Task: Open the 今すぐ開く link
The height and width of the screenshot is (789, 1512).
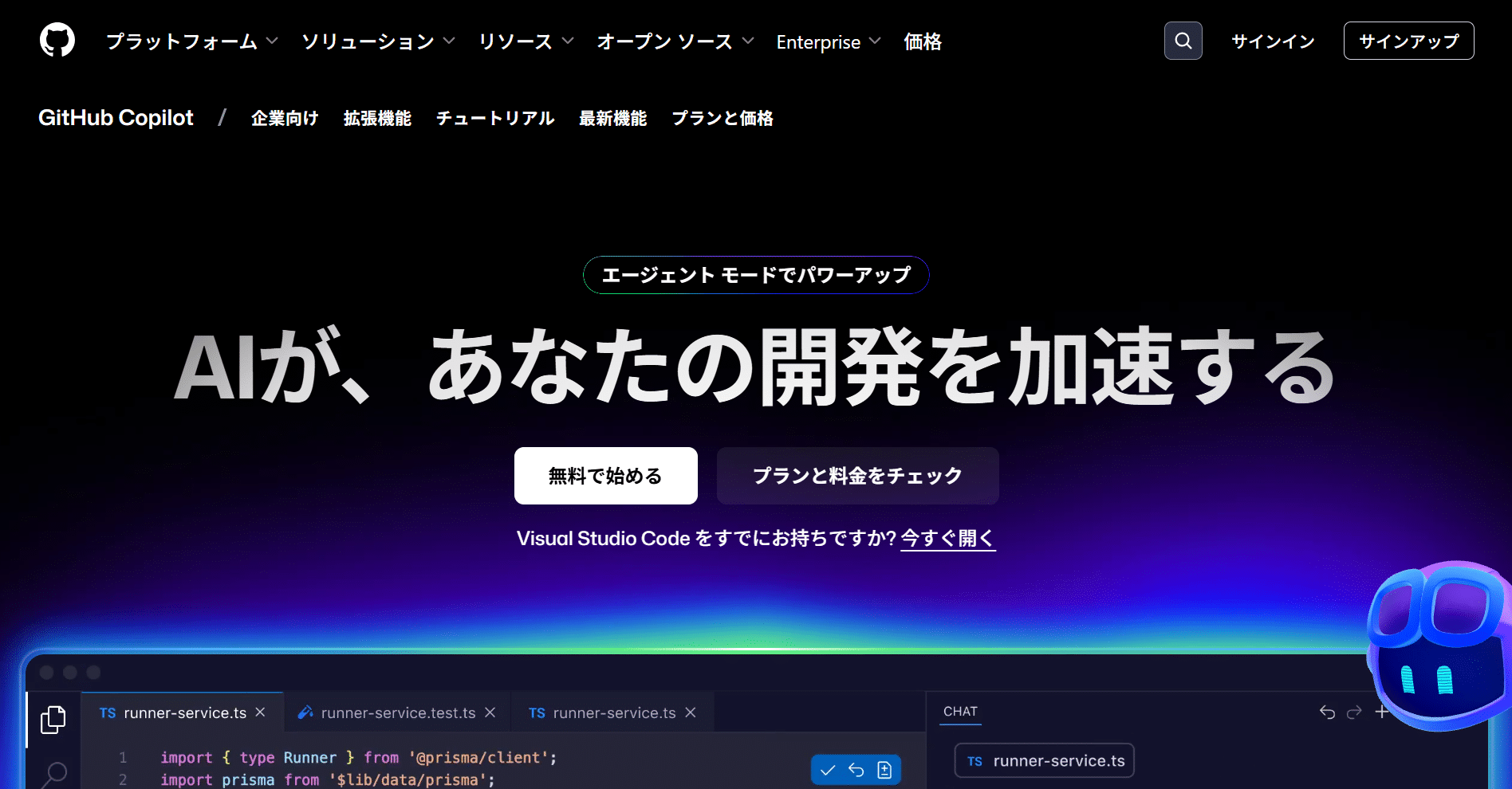Action: 948,539
